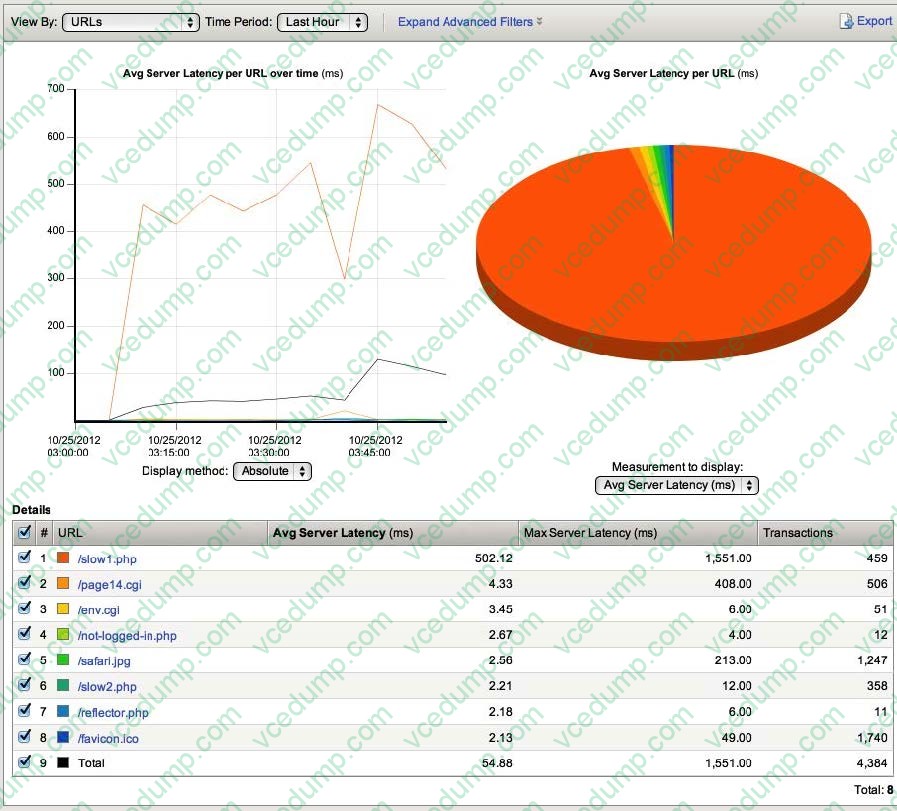Expand Advanced Filters chevron
The width and height of the screenshot is (897, 811).
tap(540, 22)
